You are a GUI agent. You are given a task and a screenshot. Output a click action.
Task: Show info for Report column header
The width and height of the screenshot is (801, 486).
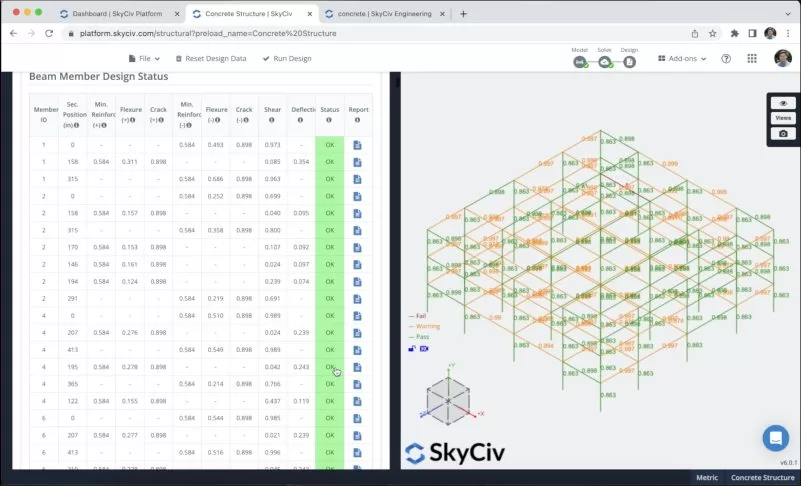[358, 120]
